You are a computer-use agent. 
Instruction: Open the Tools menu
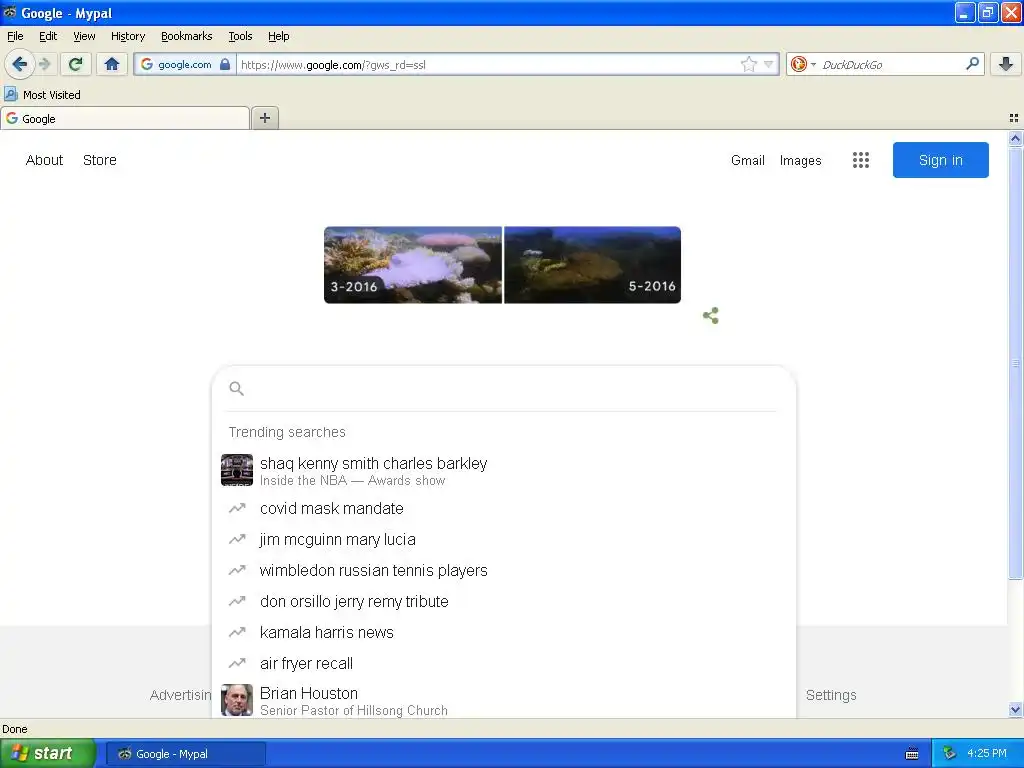(x=240, y=37)
